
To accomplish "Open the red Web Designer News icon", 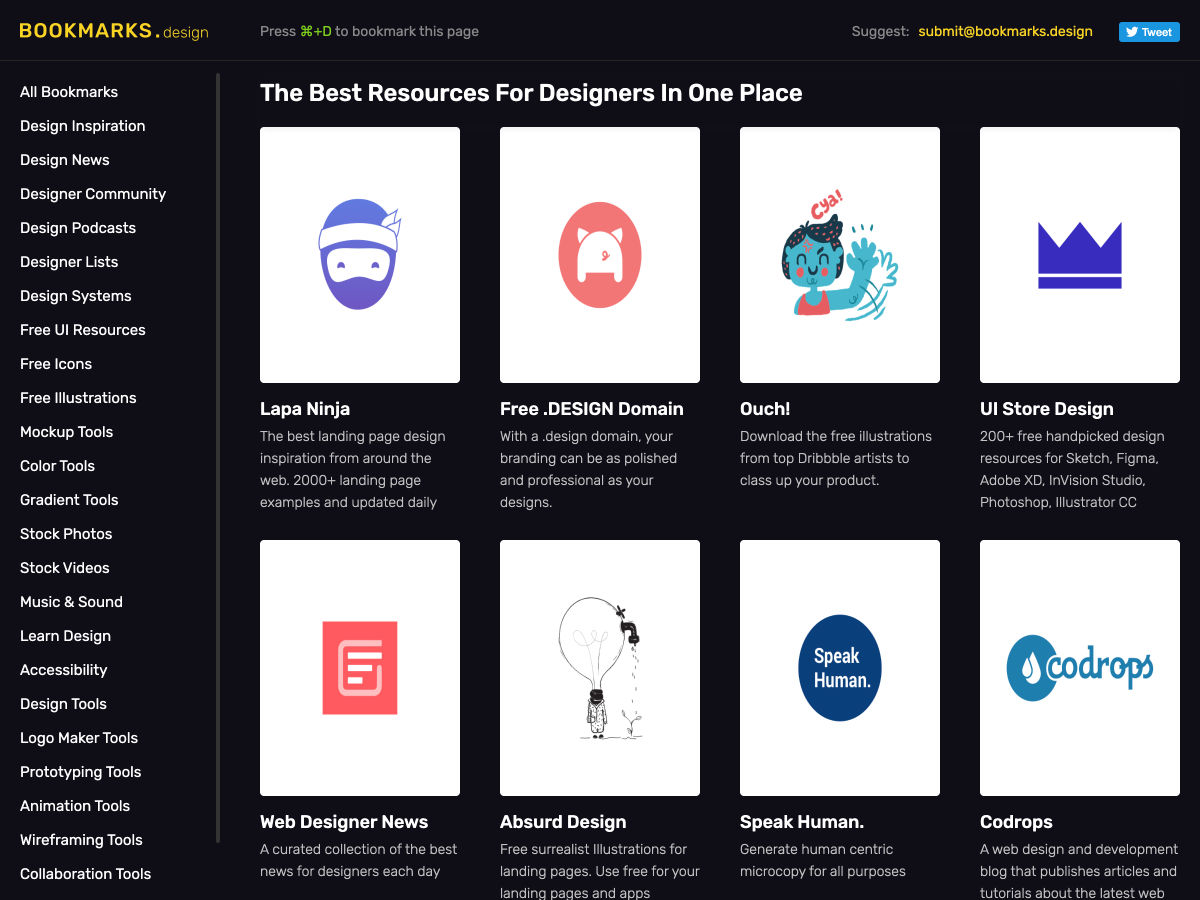I will point(359,667).
